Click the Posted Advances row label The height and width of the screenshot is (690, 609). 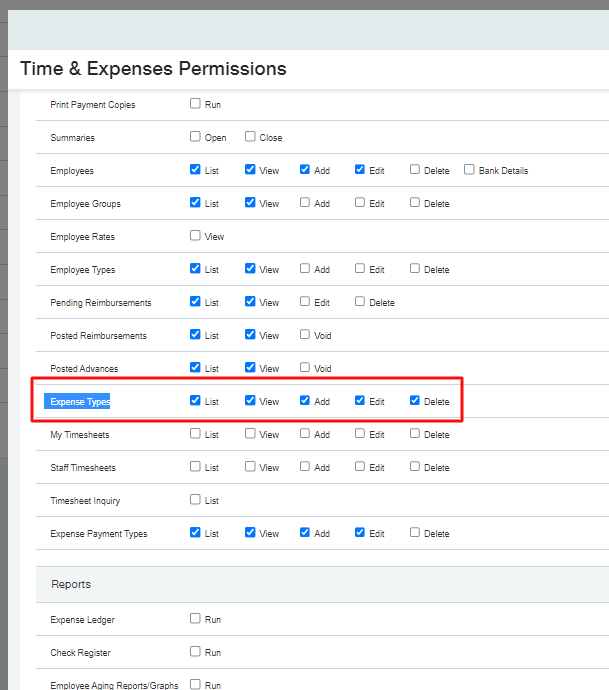pyautogui.click(x=84, y=369)
